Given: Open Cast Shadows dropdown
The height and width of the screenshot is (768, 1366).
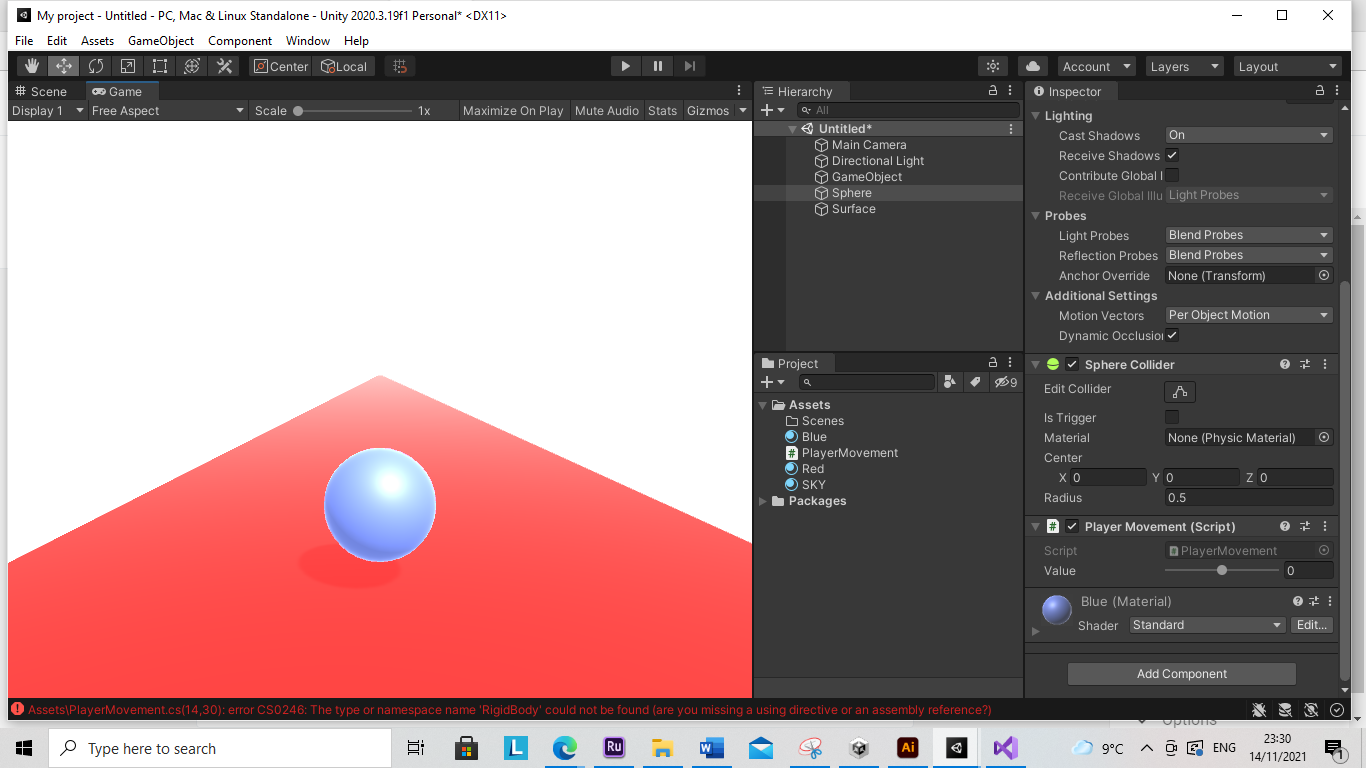Looking at the screenshot, I should pyautogui.click(x=1249, y=135).
